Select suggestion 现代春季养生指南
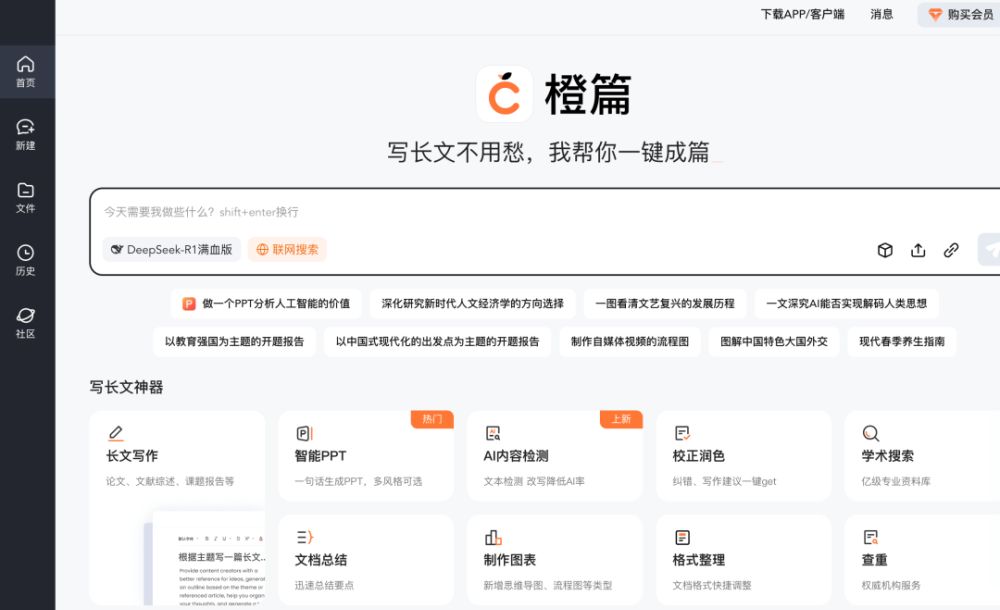 coord(902,341)
